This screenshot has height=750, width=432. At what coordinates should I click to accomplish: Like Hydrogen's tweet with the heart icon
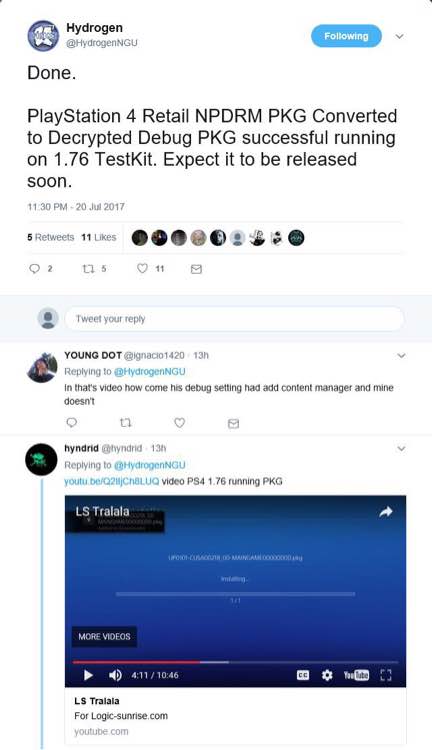pos(142,268)
